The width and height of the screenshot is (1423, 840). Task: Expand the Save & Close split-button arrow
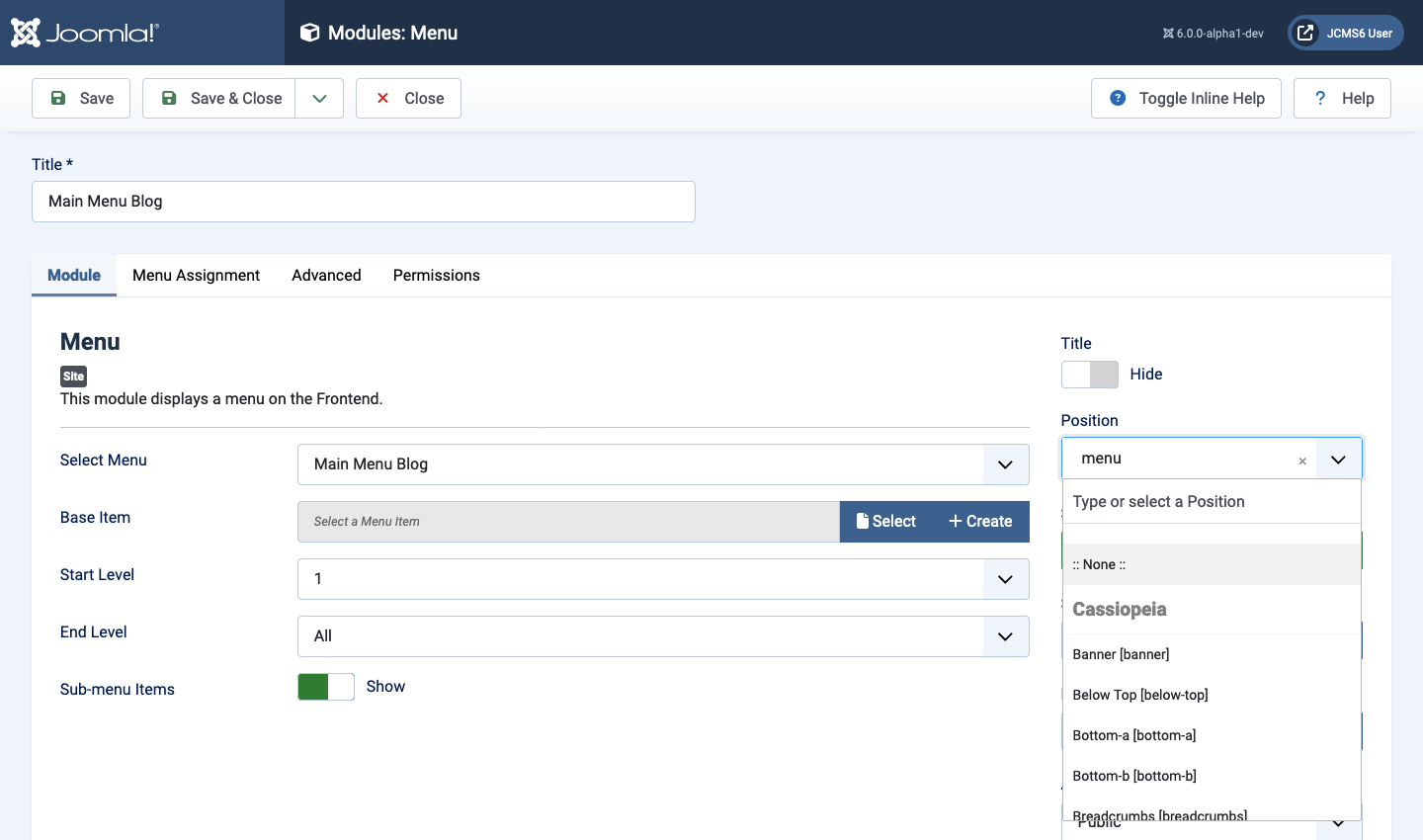coord(318,98)
